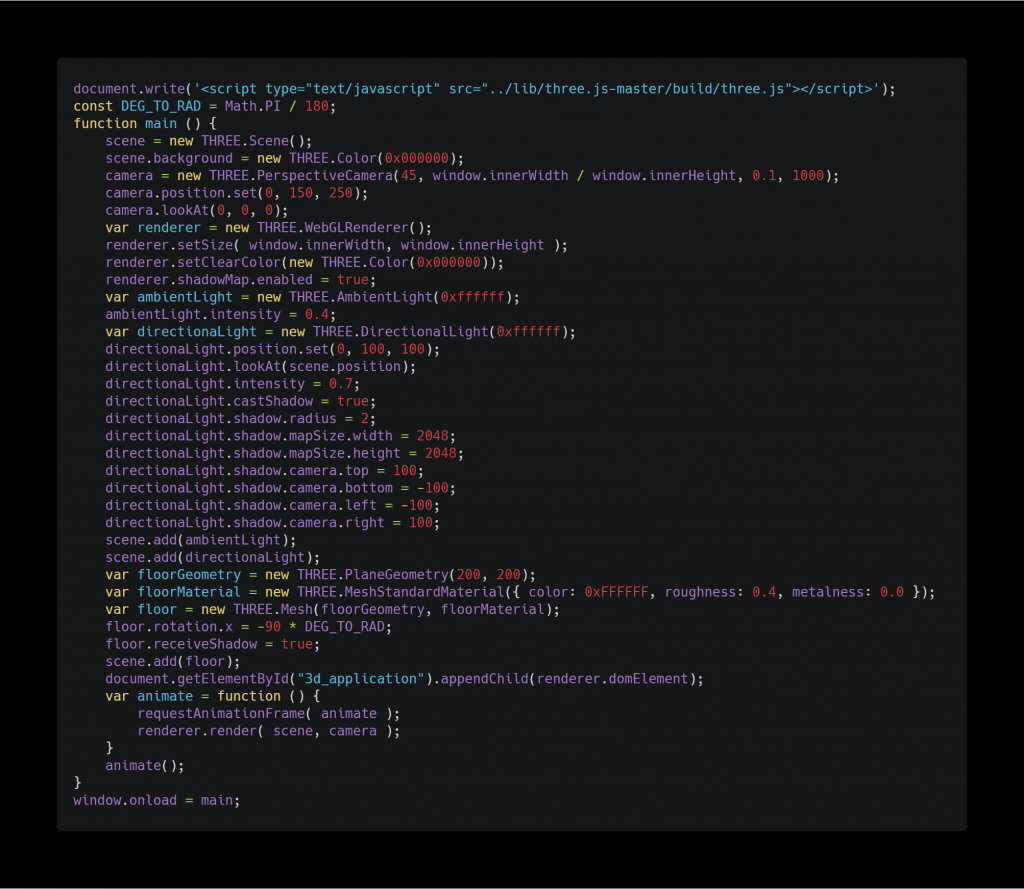
Task: Place cursor on the const DEG_TO_RAD declaration
Action: point(161,106)
